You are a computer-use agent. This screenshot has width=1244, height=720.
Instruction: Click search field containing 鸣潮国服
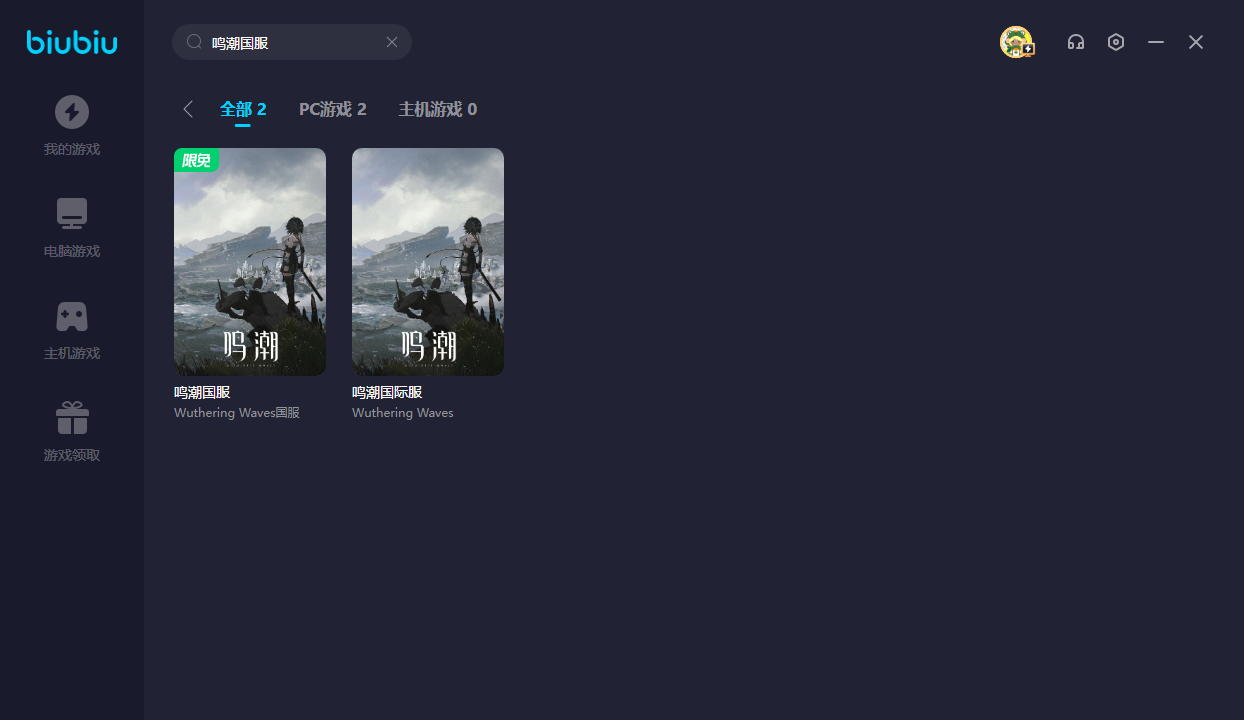coord(292,42)
